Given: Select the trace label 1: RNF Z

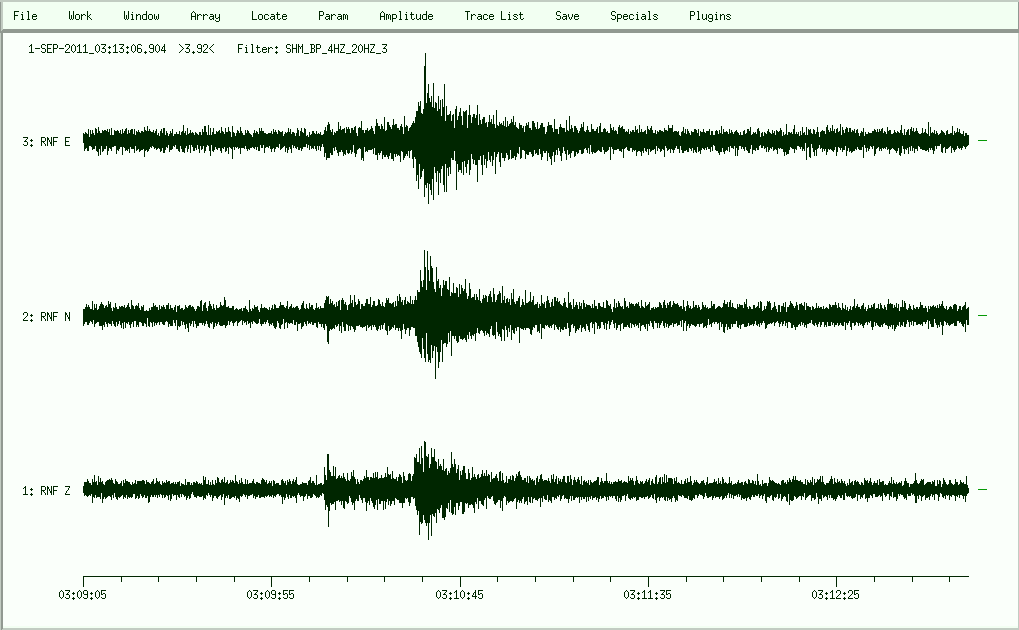Looking at the screenshot, I should 46,491.
